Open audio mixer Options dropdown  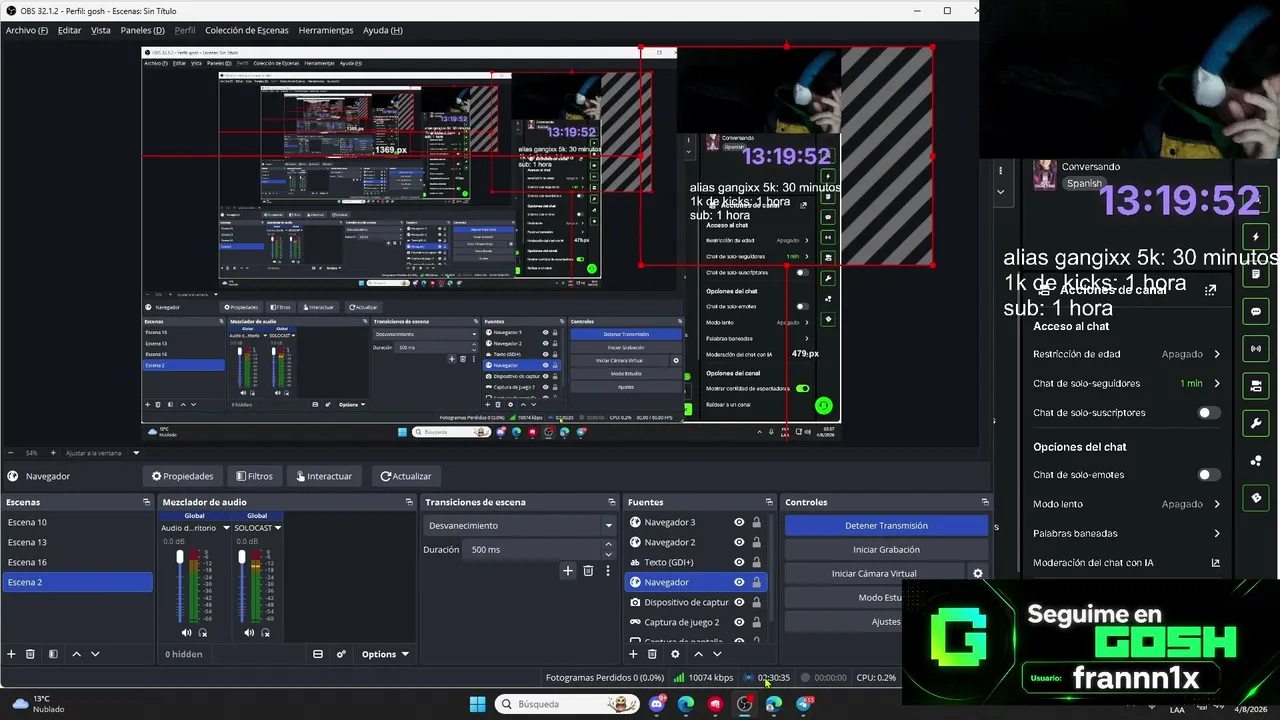coord(385,654)
